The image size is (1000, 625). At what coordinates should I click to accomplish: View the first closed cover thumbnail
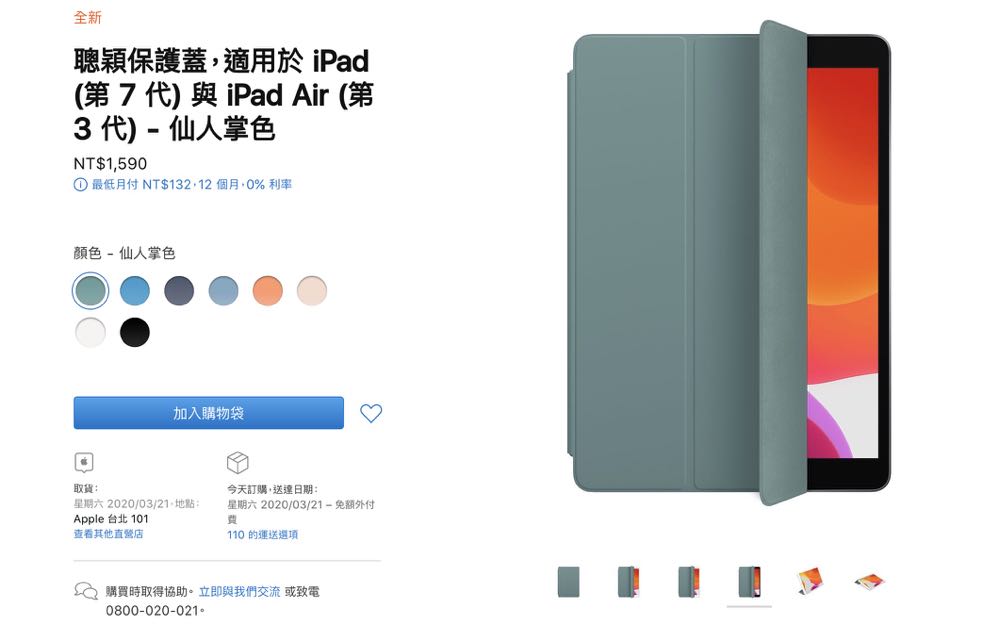568,582
